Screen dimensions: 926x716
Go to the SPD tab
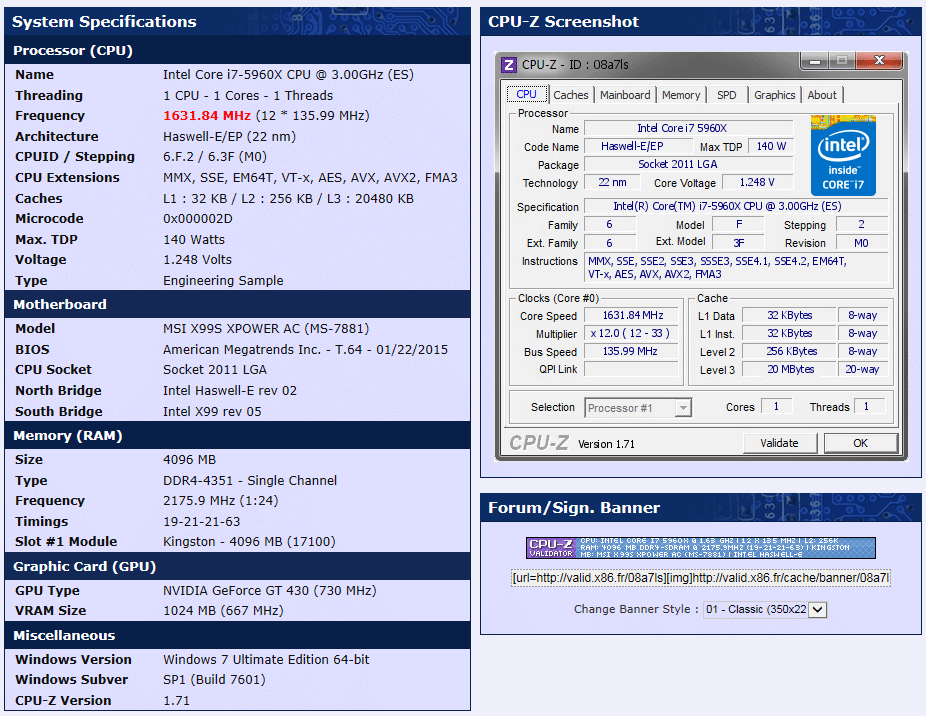coord(727,95)
